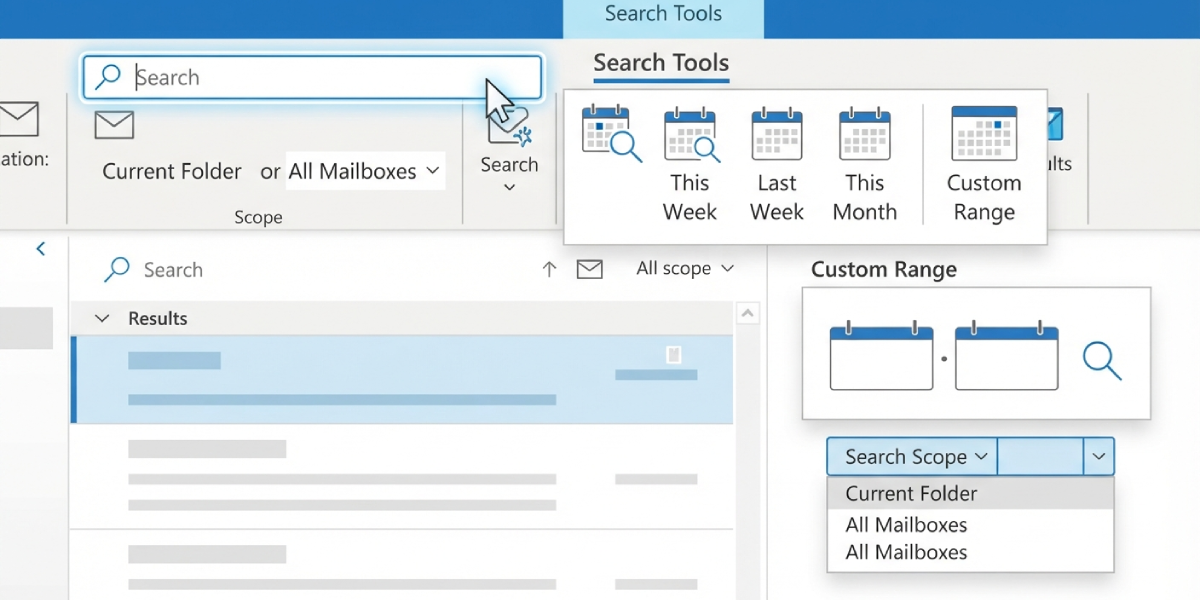The image size is (1200, 600).
Task: Run the Custom Range search with the magnifier
Action: pyautogui.click(x=1102, y=360)
